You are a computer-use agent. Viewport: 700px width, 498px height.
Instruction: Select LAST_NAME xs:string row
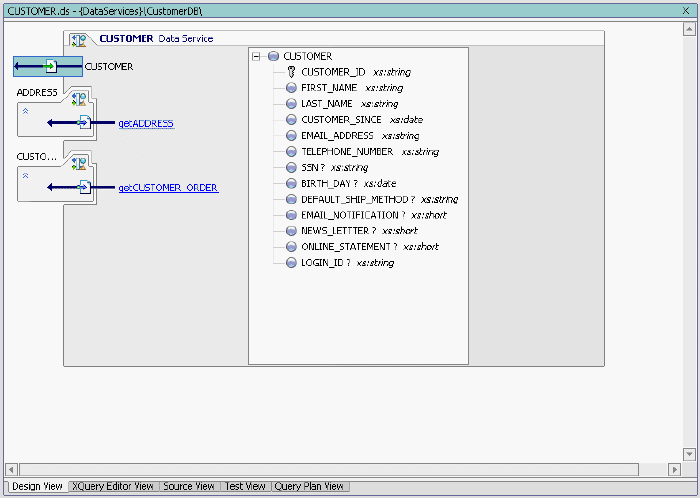point(350,104)
